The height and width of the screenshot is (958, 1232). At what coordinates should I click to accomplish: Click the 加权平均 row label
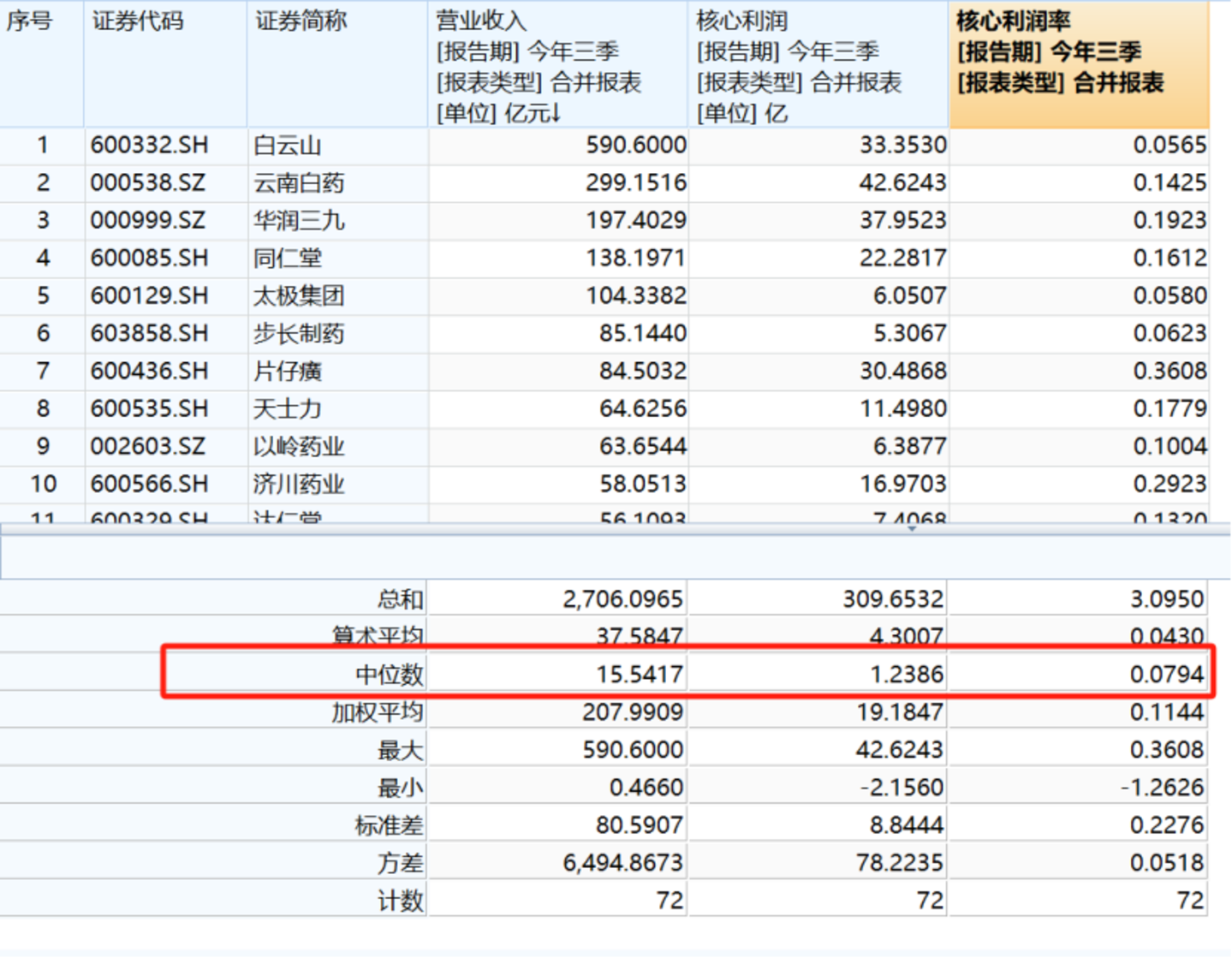click(378, 712)
